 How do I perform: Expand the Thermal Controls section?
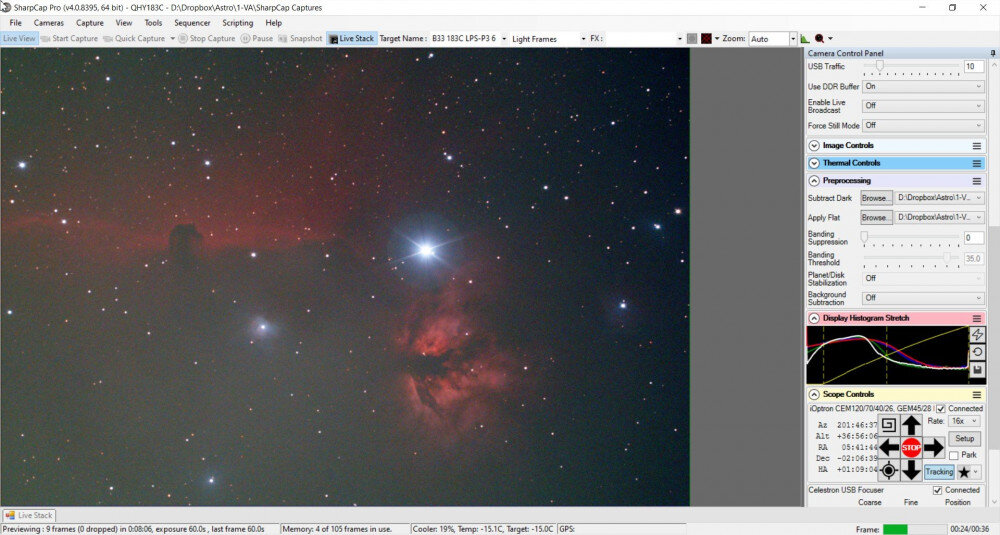pyautogui.click(x=814, y=163)
